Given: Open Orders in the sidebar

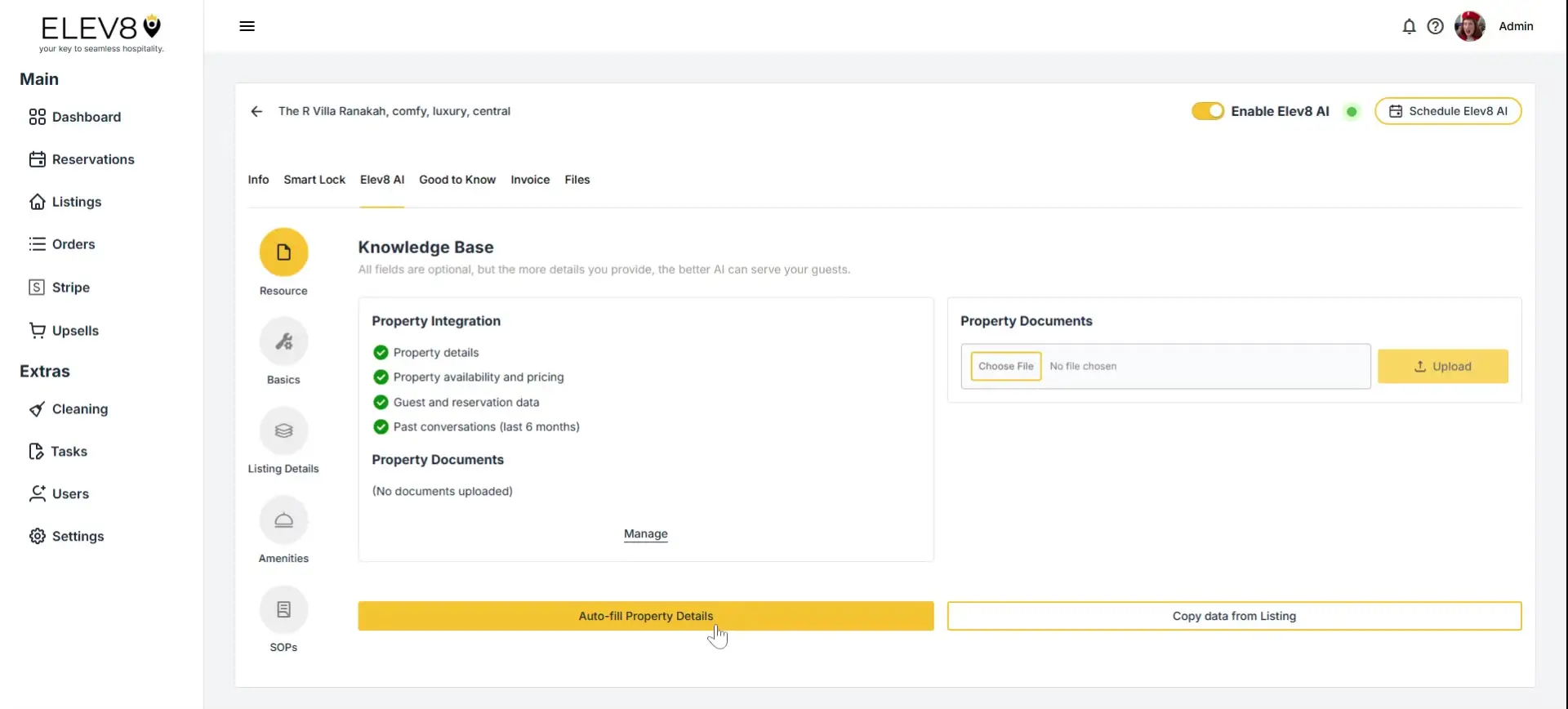Looking at the screenshot, I should tap(62, 244).
